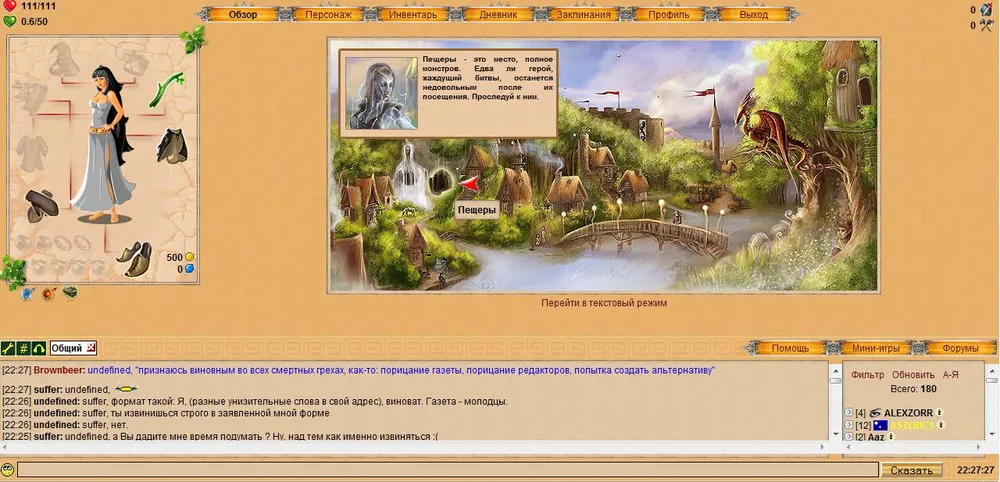Click the Фильтр link in player list
The image size is (1000, 482).
[x=868, y=375]
